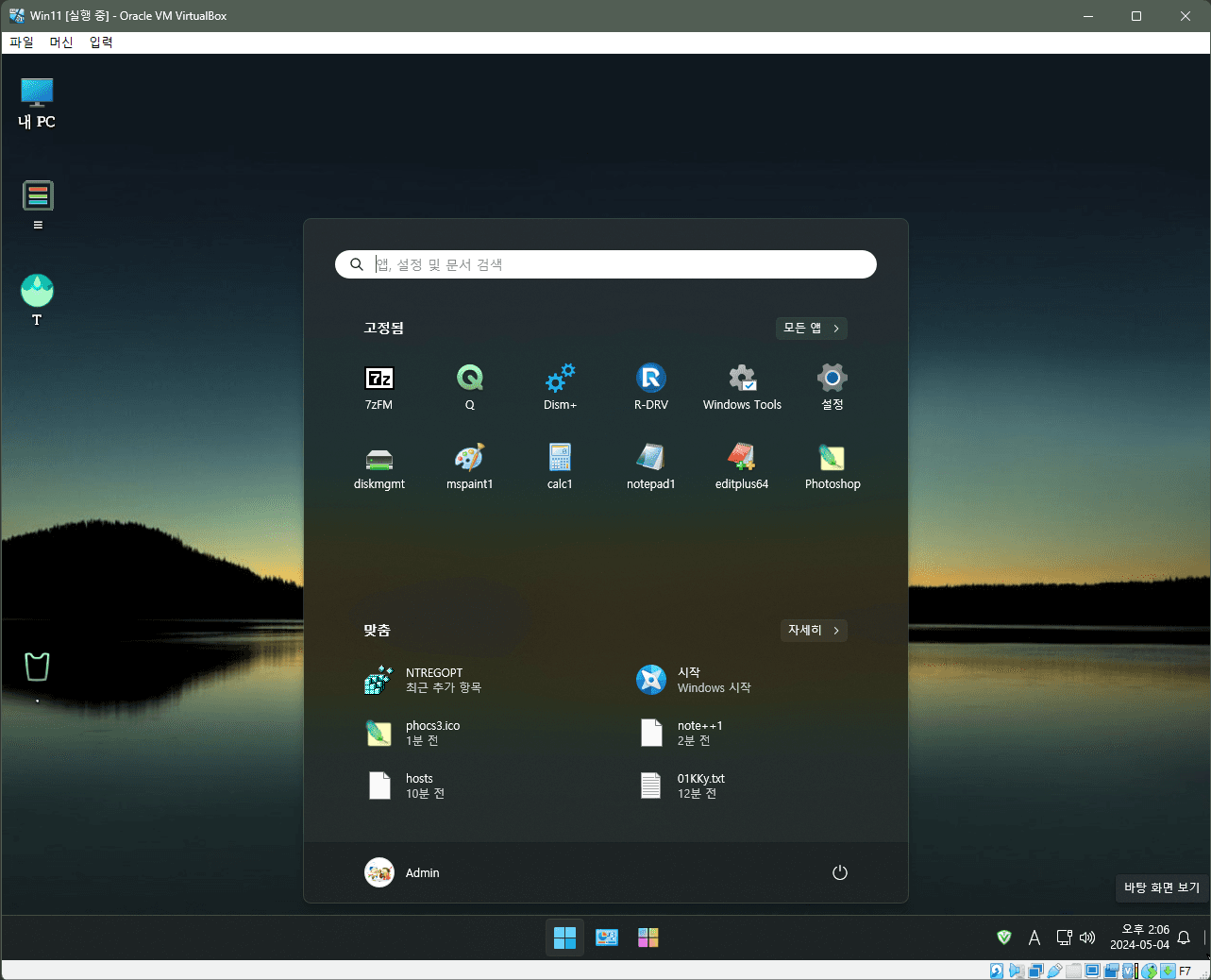This screenshot has height=980, width=1211.
Task: Open clock showing 오후 2:06
Action: pyautogui.click(x=1139, y=938)
